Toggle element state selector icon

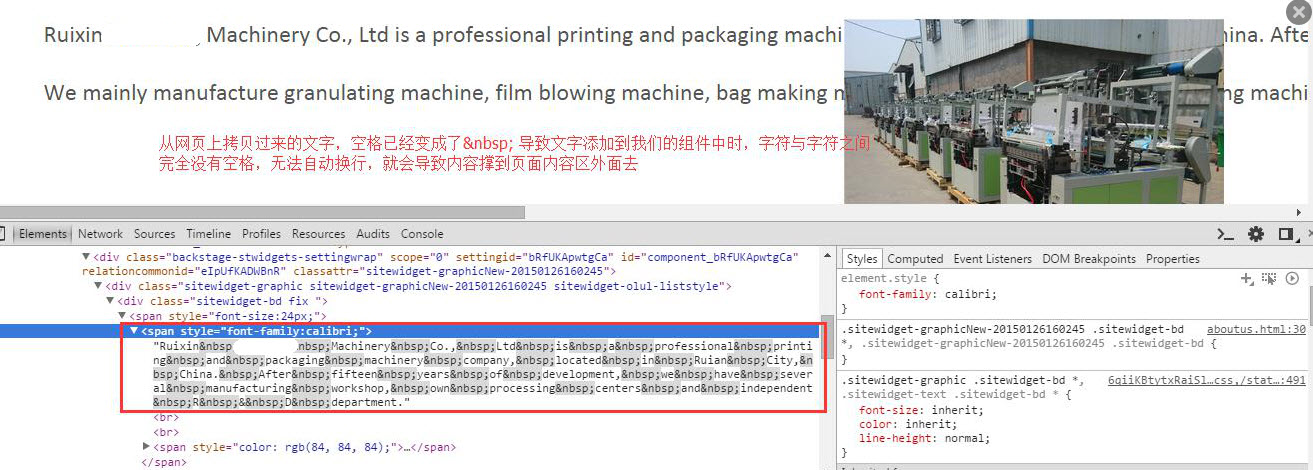point(1269,279)
